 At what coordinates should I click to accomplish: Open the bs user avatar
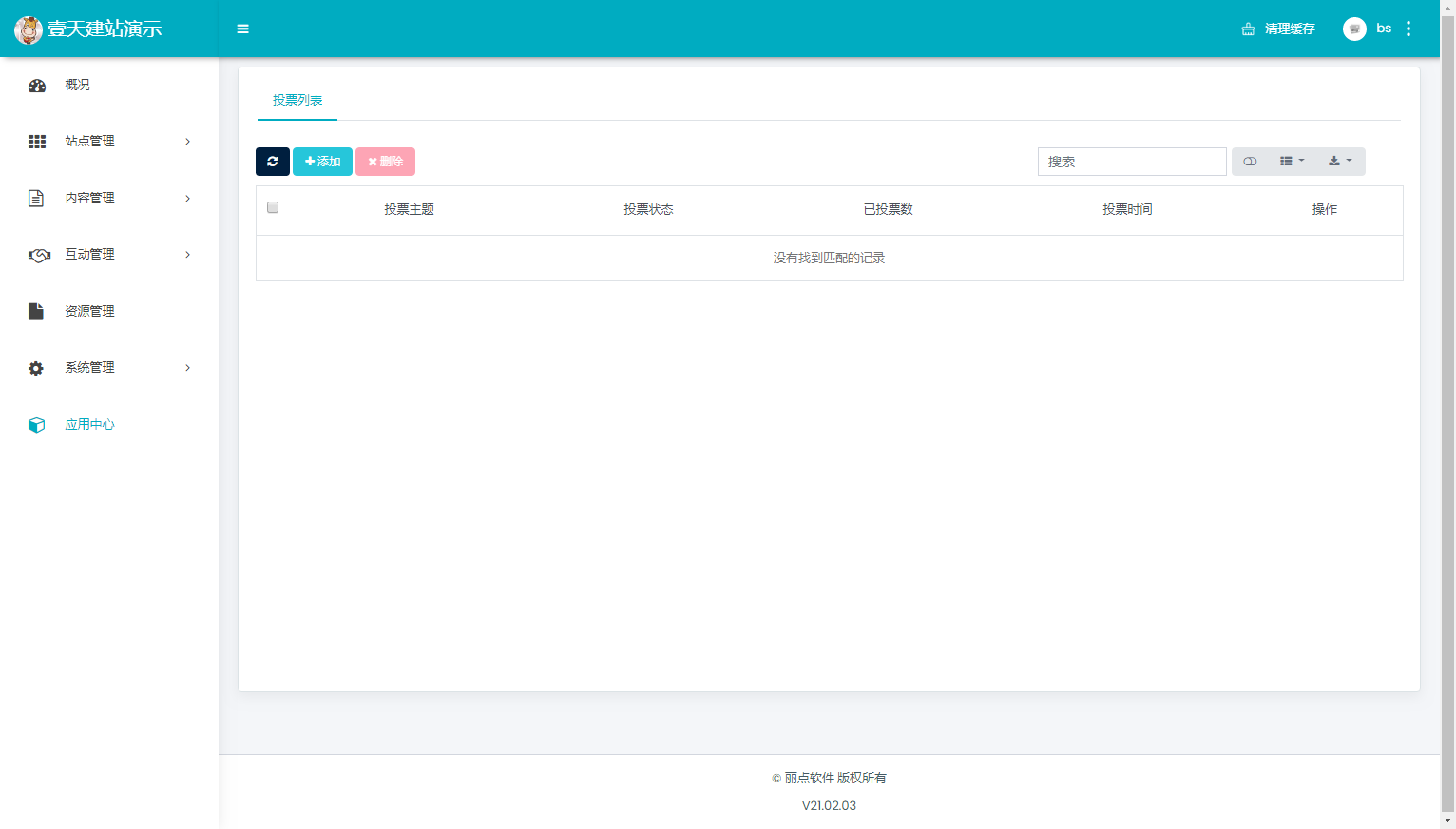click(x=1354, y=29)
